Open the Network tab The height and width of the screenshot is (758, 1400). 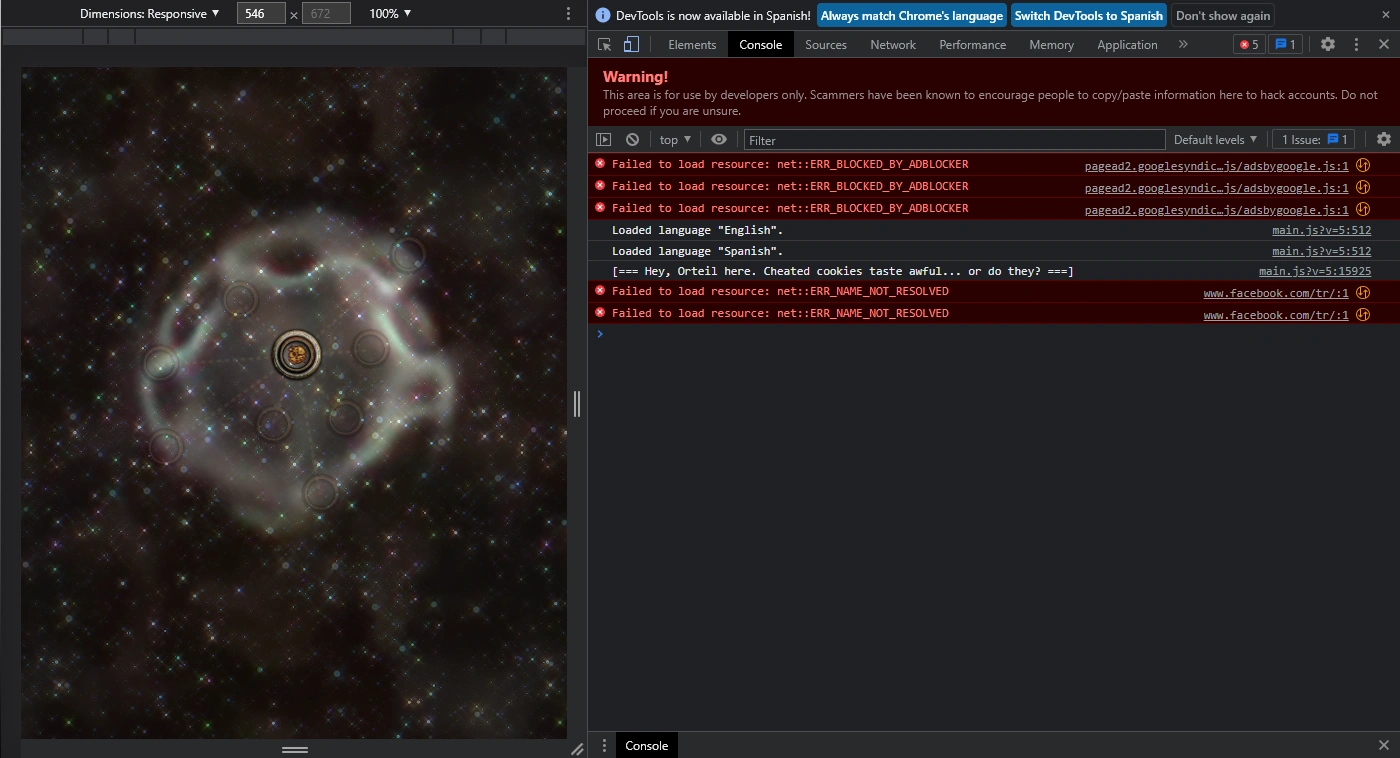coord(893,44)
